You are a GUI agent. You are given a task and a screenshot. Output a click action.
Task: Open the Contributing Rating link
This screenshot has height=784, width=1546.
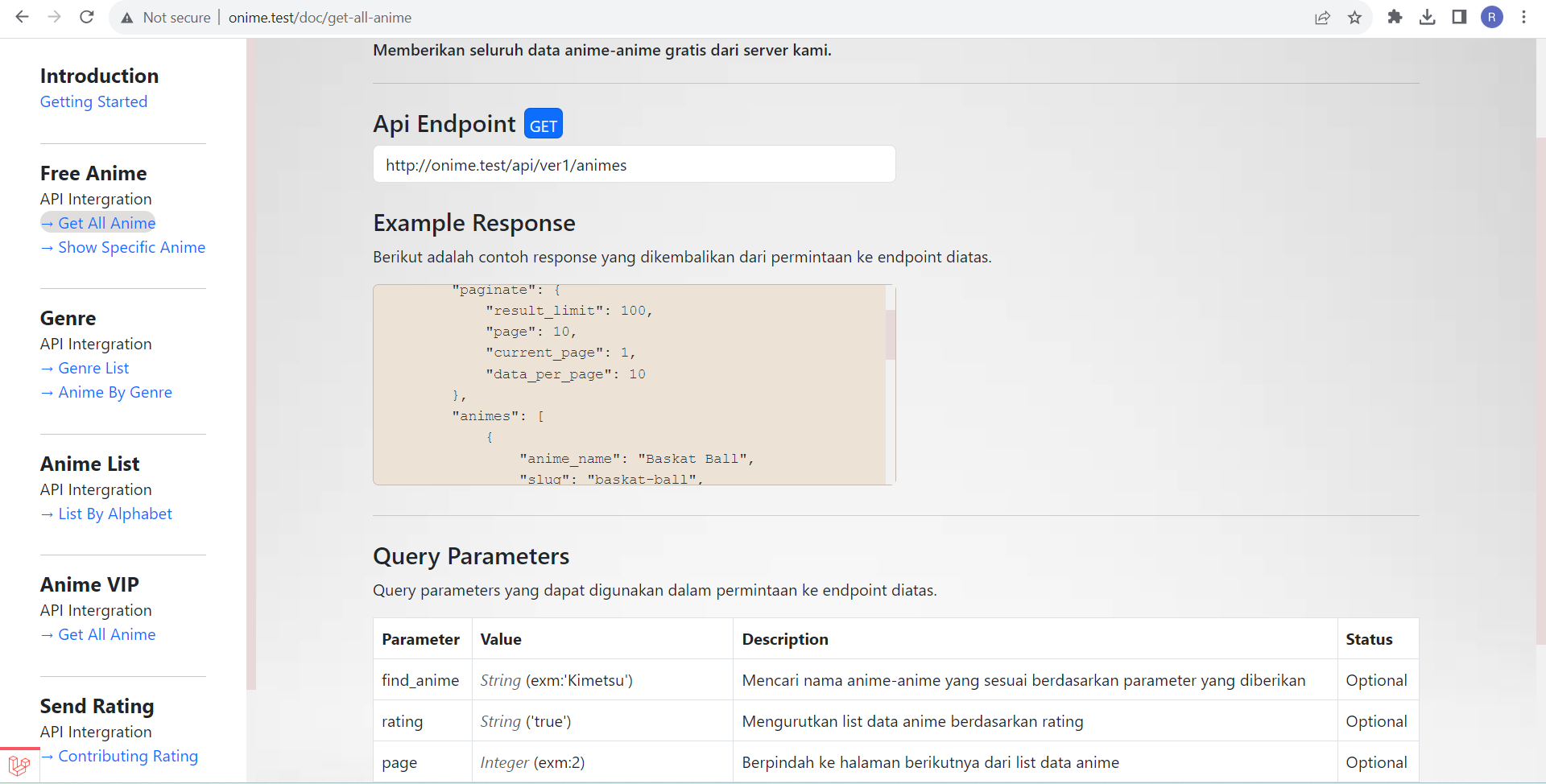pos(119,756)
